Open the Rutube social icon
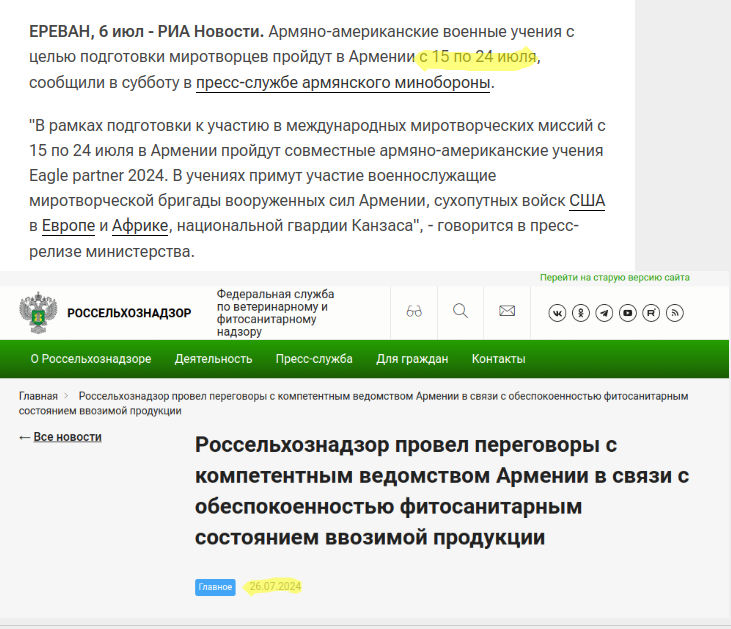 click(651, 313)
